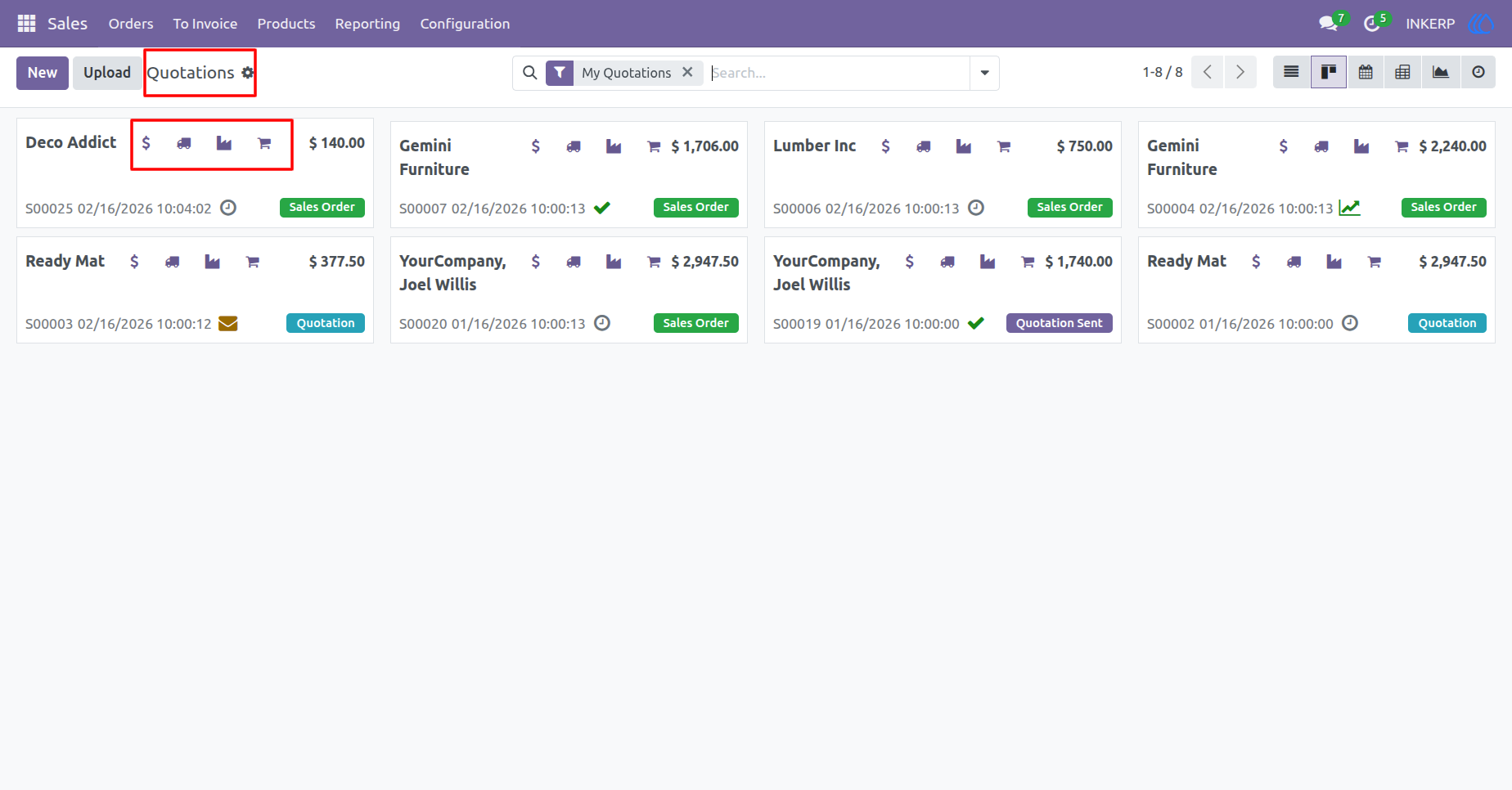Click activity clock icon on S00002 card
Image resolution: width=1512 pixels, height=790 pixels.
pyautogui.click(x=1350, y=323)
